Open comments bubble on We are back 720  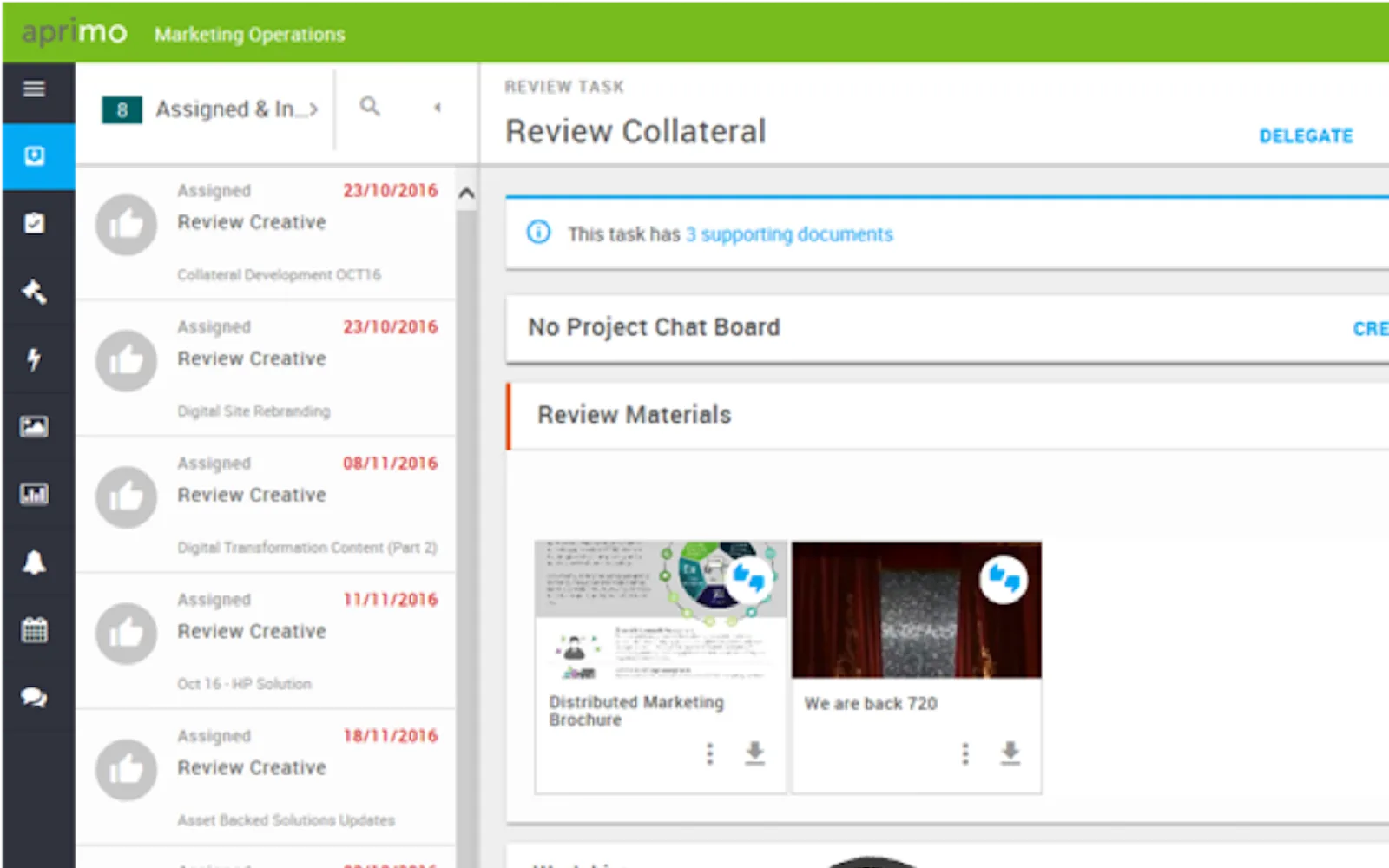(x=1004, y=578)
